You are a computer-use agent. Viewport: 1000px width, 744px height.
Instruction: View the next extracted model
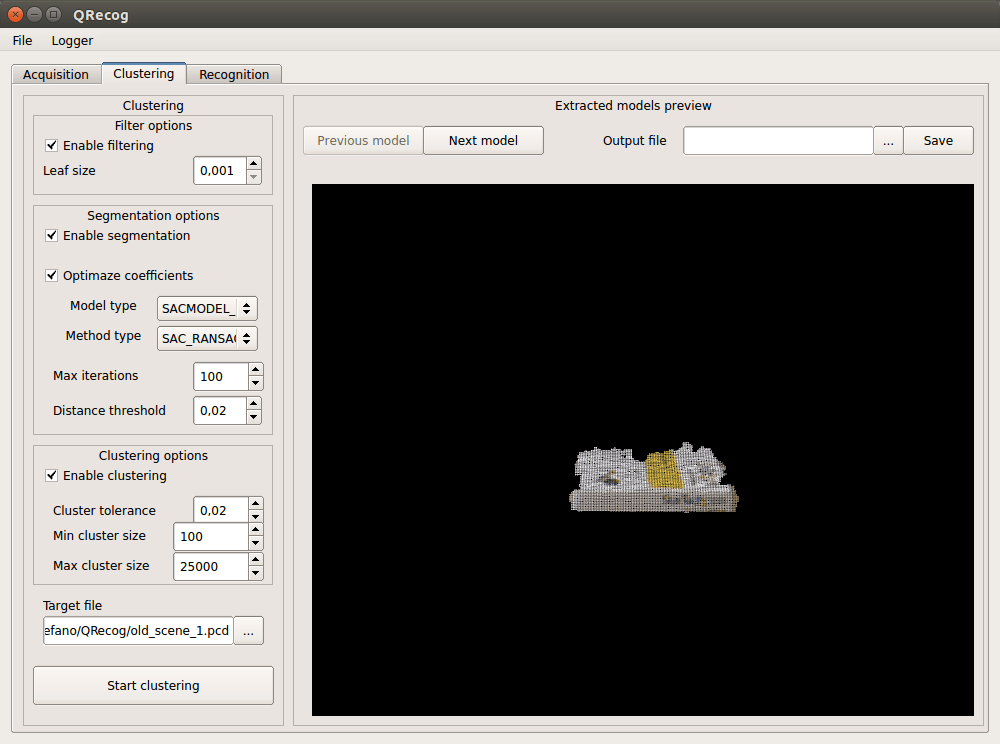point(483,140)
